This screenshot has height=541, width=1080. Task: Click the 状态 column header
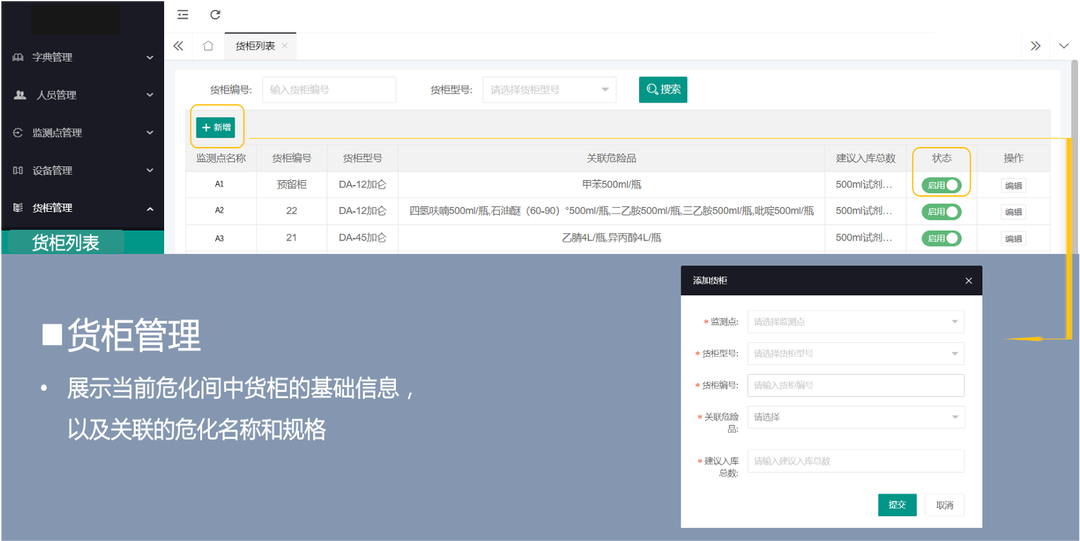point(942,158)
